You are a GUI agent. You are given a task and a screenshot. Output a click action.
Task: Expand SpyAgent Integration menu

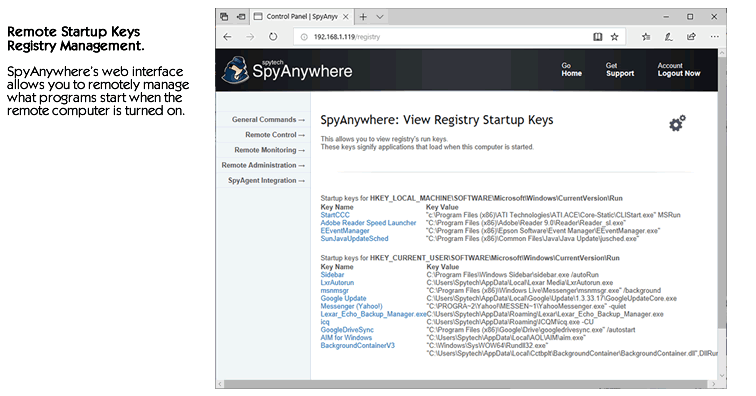pyautogui.click(x=267, y=180)
